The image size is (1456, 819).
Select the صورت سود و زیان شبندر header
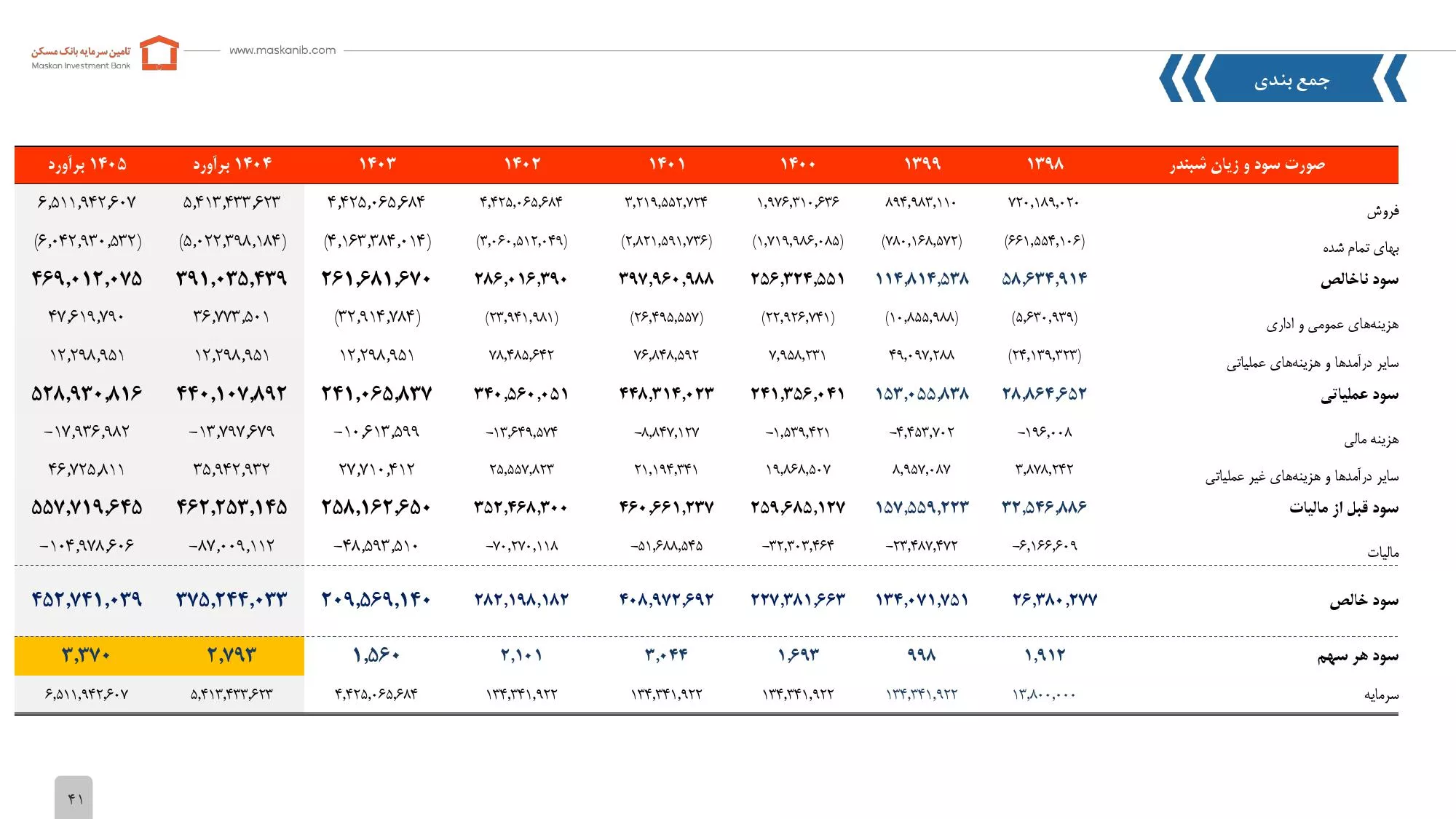[x=1248, y=165]
